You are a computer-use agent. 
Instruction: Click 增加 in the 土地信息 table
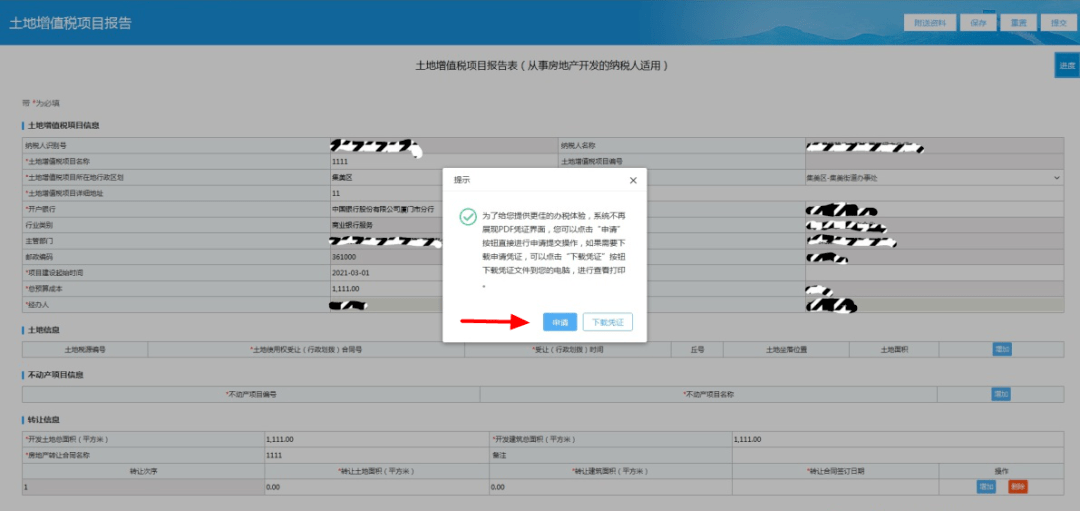[x=1001, y=349]
